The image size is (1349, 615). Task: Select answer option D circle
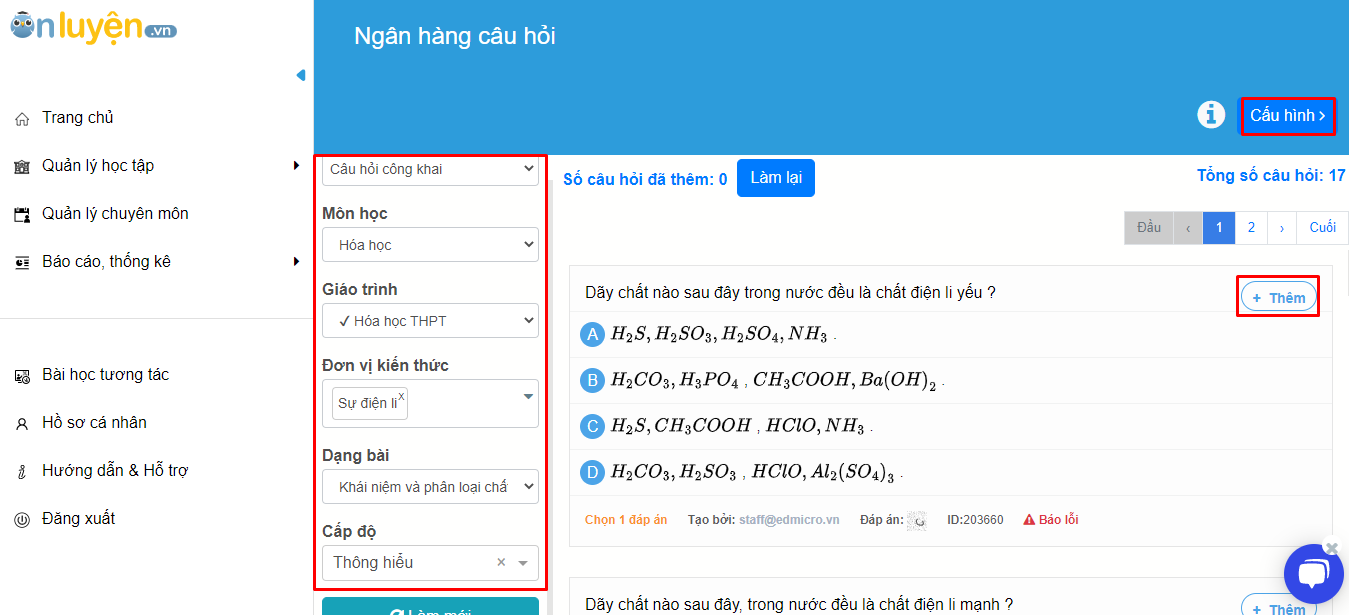point(593,473)
